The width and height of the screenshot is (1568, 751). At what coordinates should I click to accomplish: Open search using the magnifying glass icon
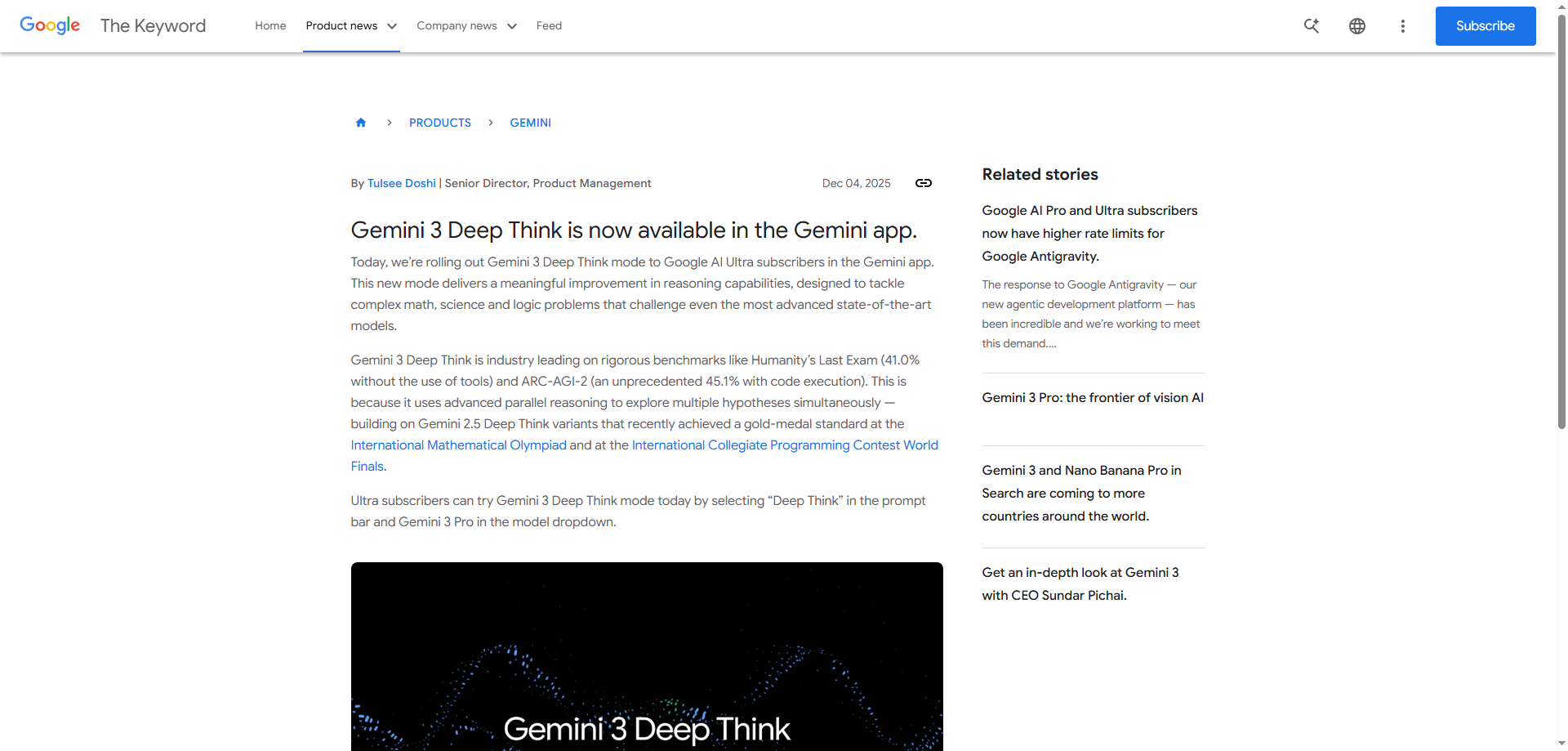1311,25
